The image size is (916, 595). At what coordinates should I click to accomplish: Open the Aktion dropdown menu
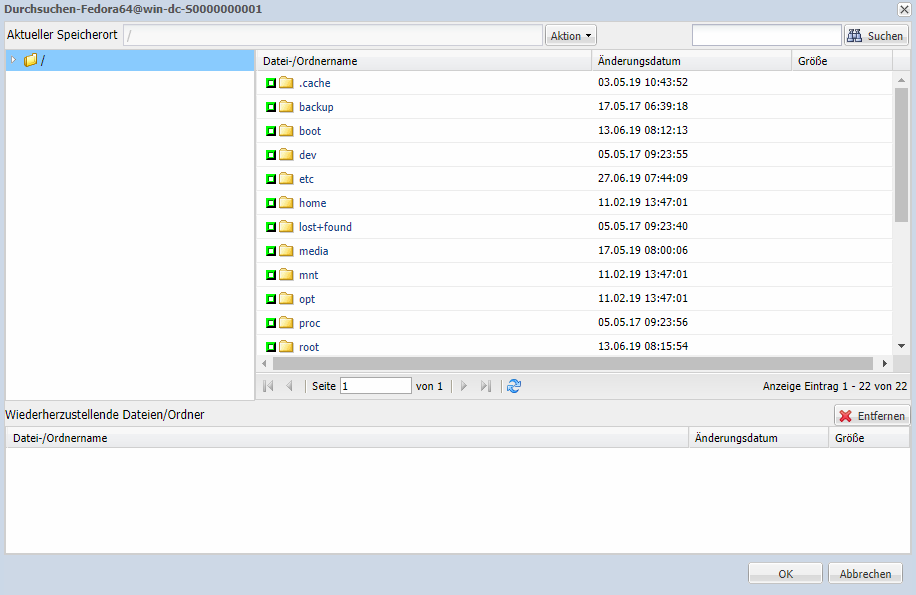pyautogui.click(x=571, y=36)
